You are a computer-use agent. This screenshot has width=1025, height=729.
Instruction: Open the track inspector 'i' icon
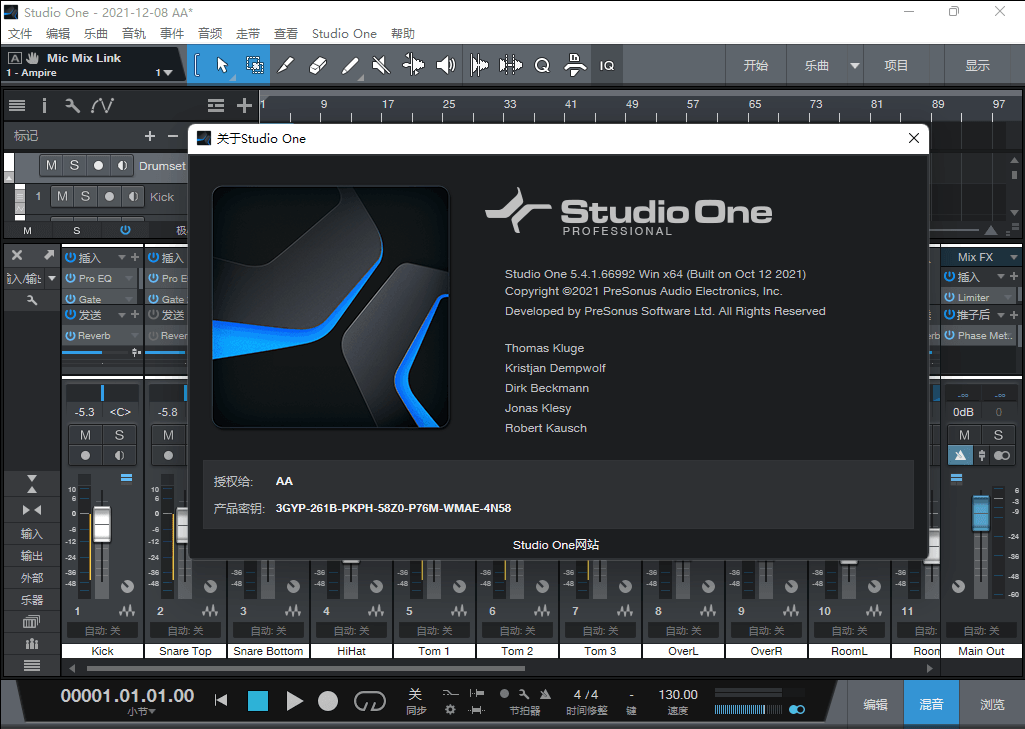44,105
